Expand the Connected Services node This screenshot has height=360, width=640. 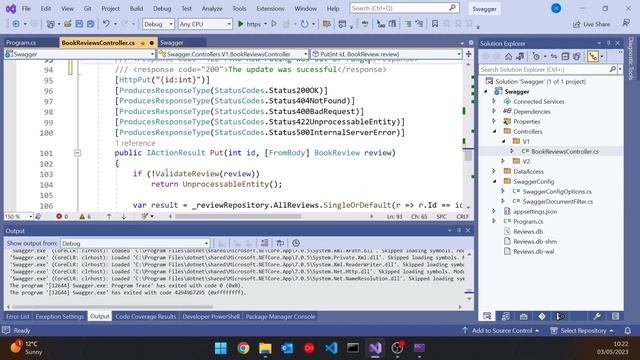494,101
